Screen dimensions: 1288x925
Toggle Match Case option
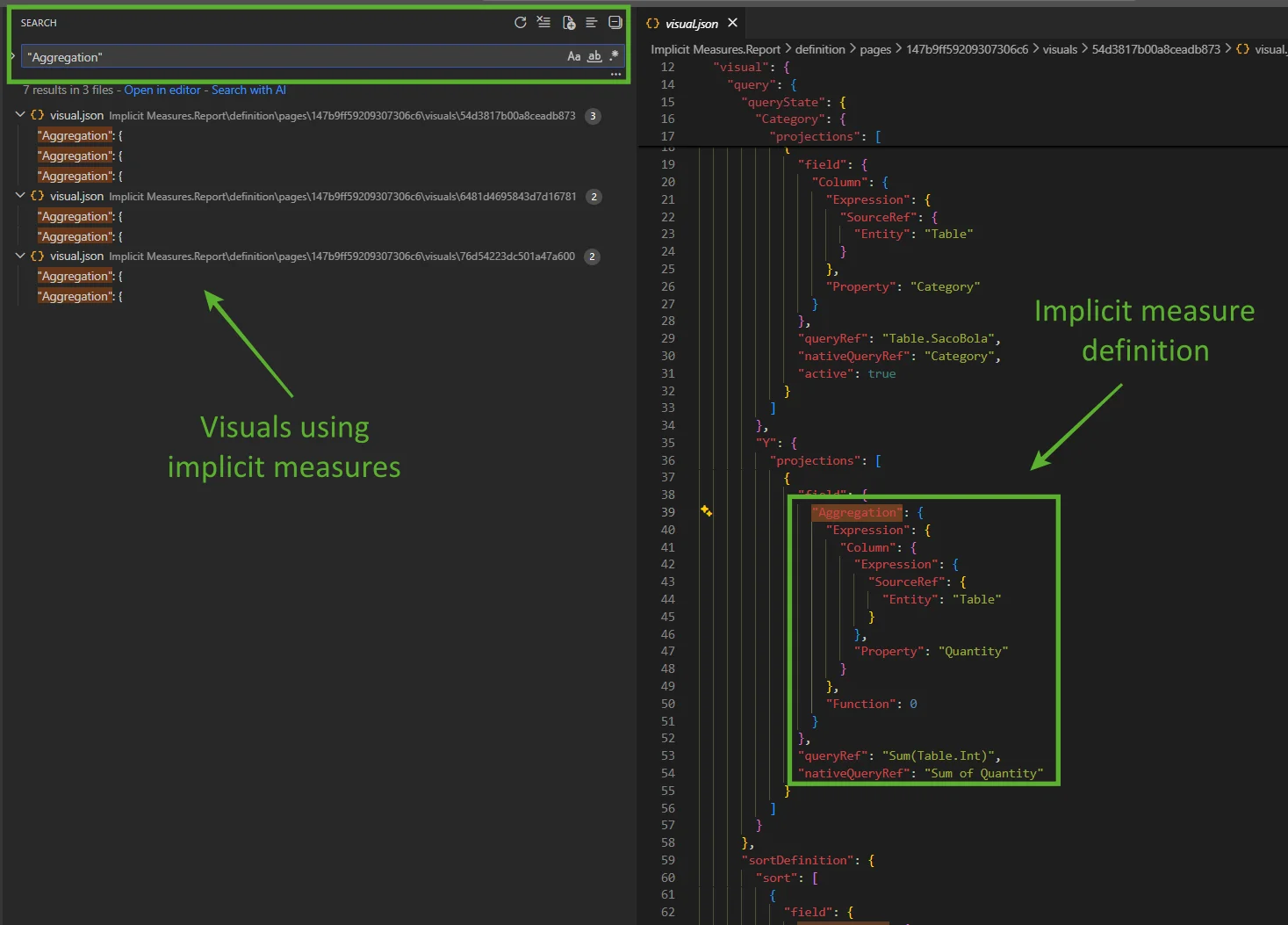(573, 56)
